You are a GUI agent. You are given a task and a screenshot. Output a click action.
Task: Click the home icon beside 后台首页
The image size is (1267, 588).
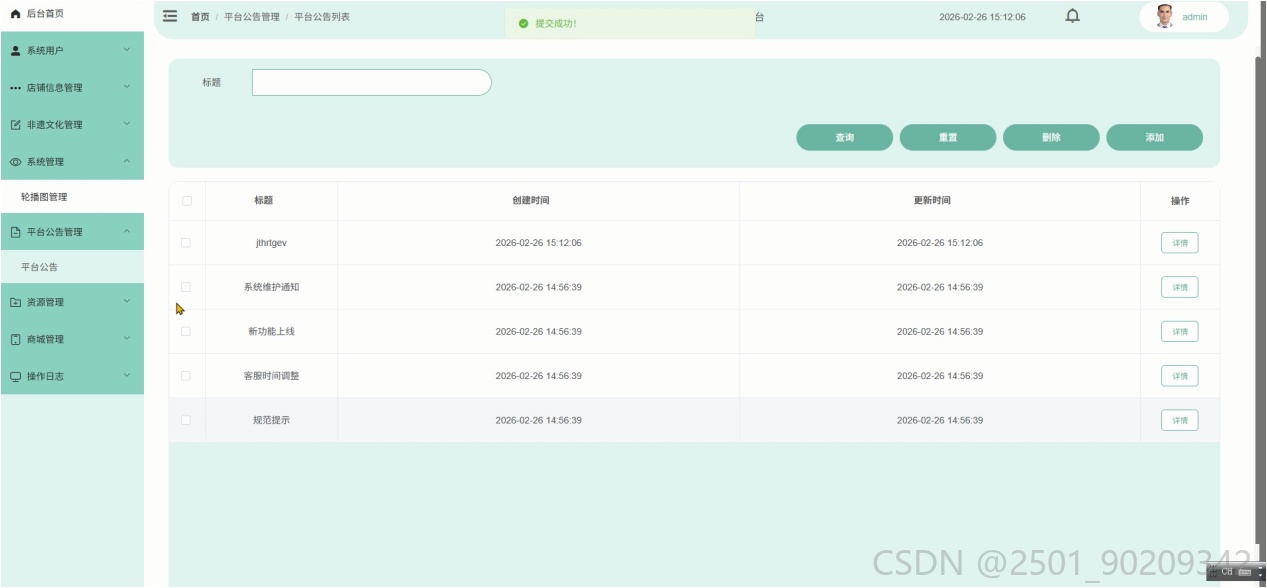coord(15,14)
